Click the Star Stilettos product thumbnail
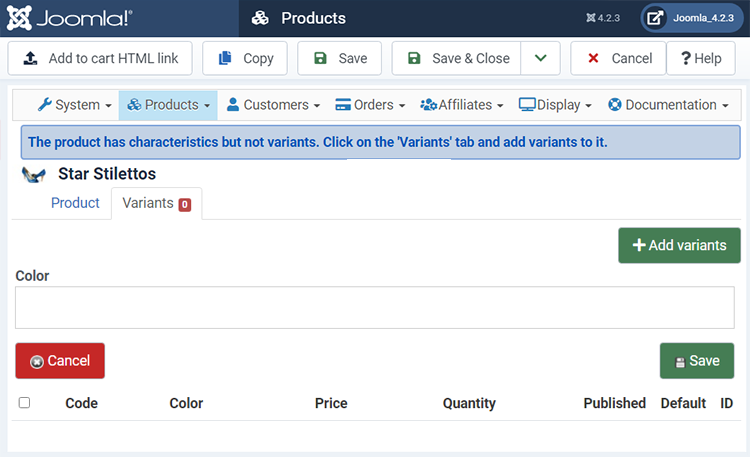Screen dimensions: 750x458 pyautogui.click(x=33, y=174)
